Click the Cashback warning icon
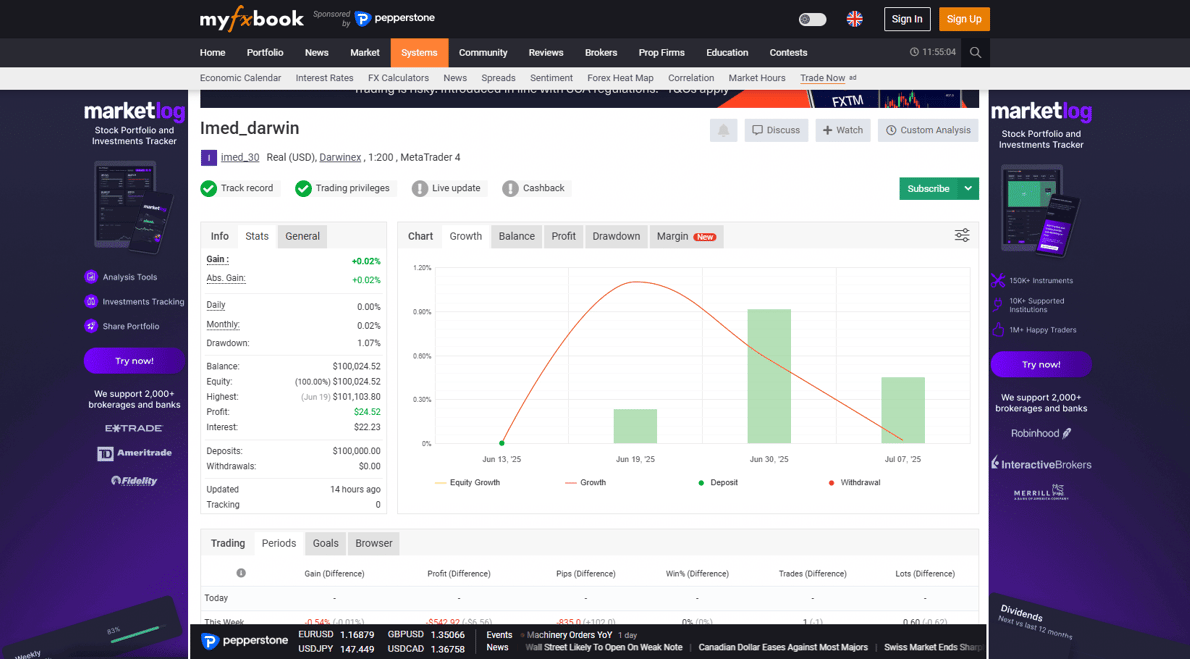 (510, 188)
